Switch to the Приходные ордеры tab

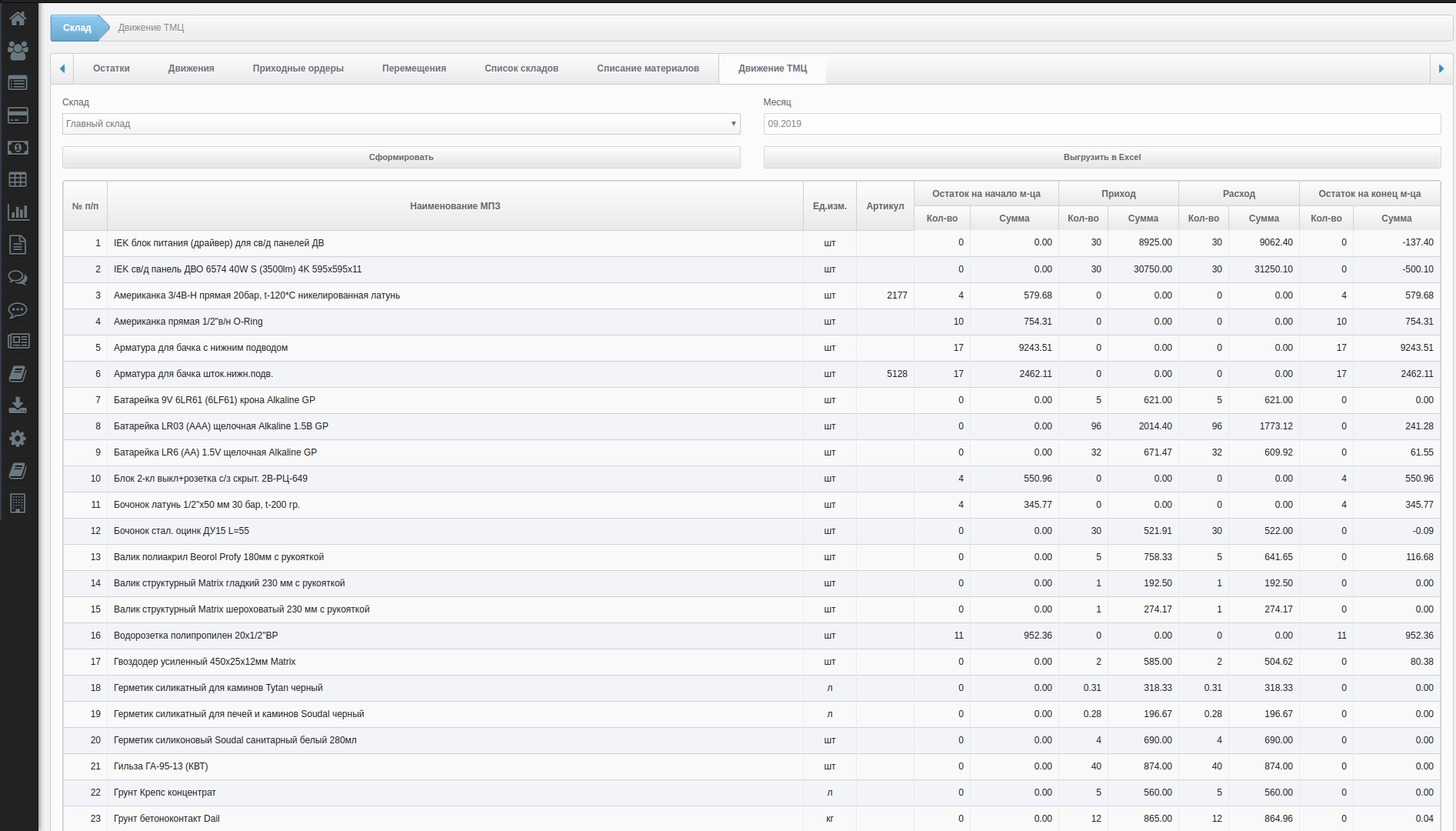tap(298, 68)
